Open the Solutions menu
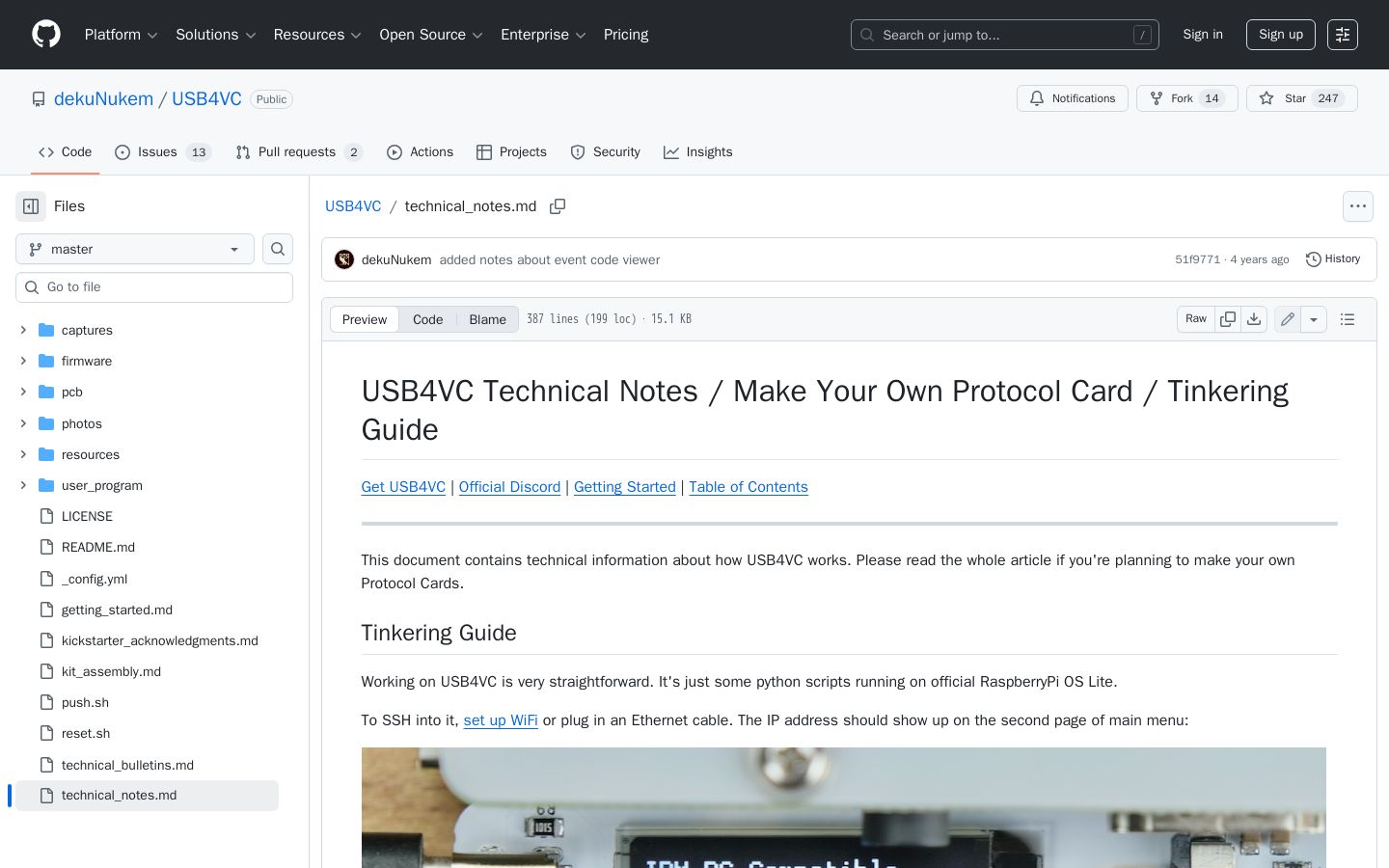Screen dimensions: 1389x868 point(216,35)
